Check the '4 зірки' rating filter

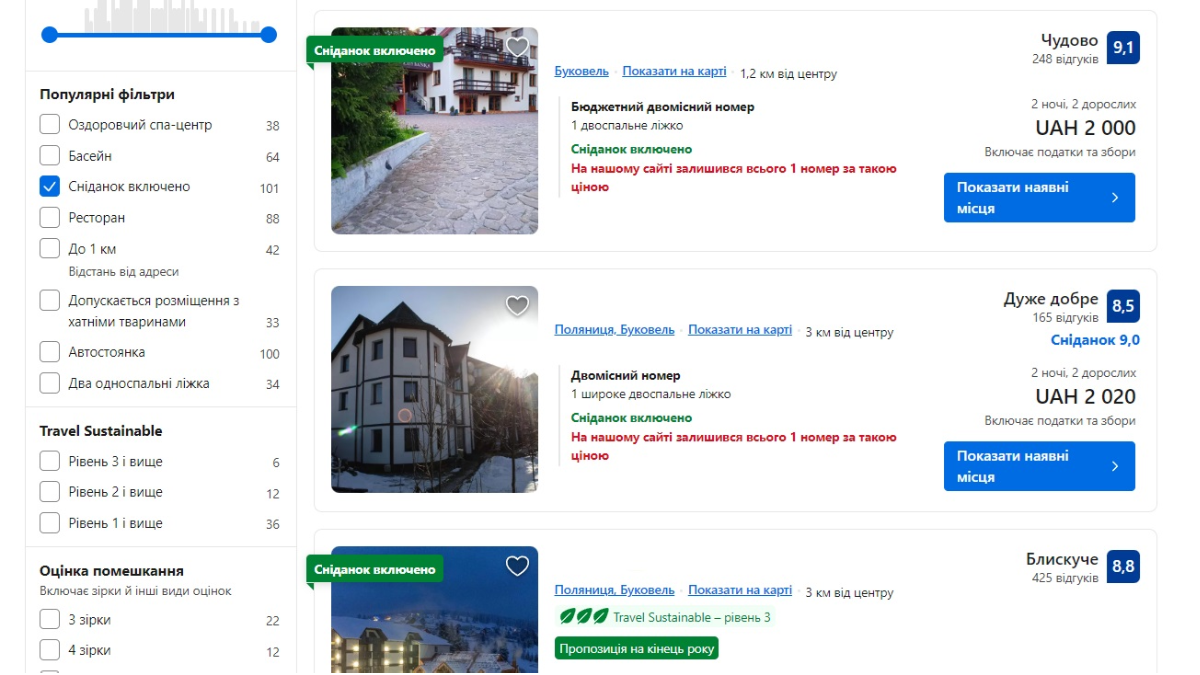pos(50,650)
